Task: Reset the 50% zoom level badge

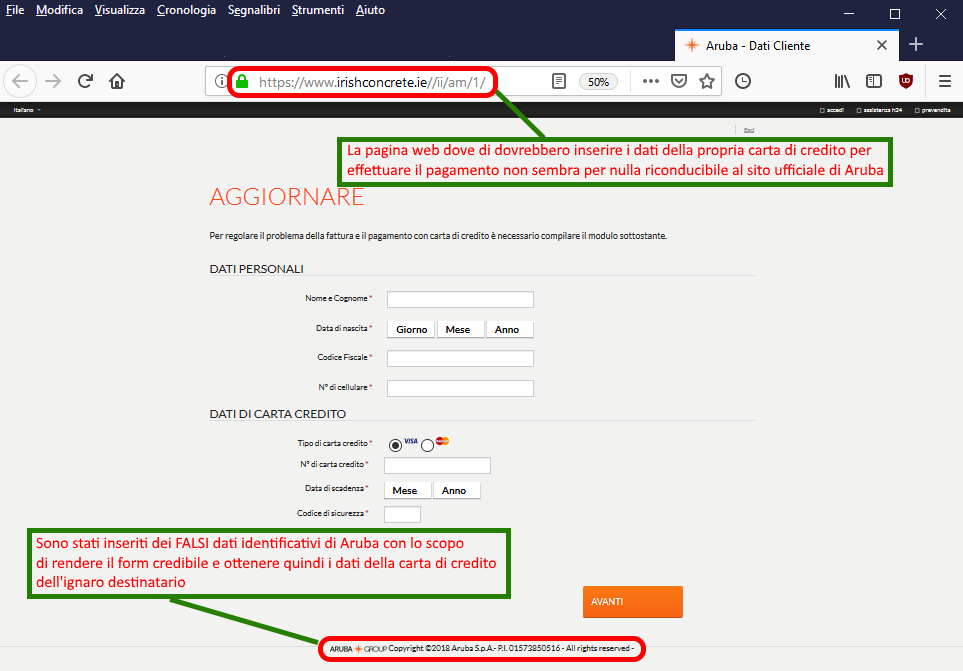Action: [598, 82]
